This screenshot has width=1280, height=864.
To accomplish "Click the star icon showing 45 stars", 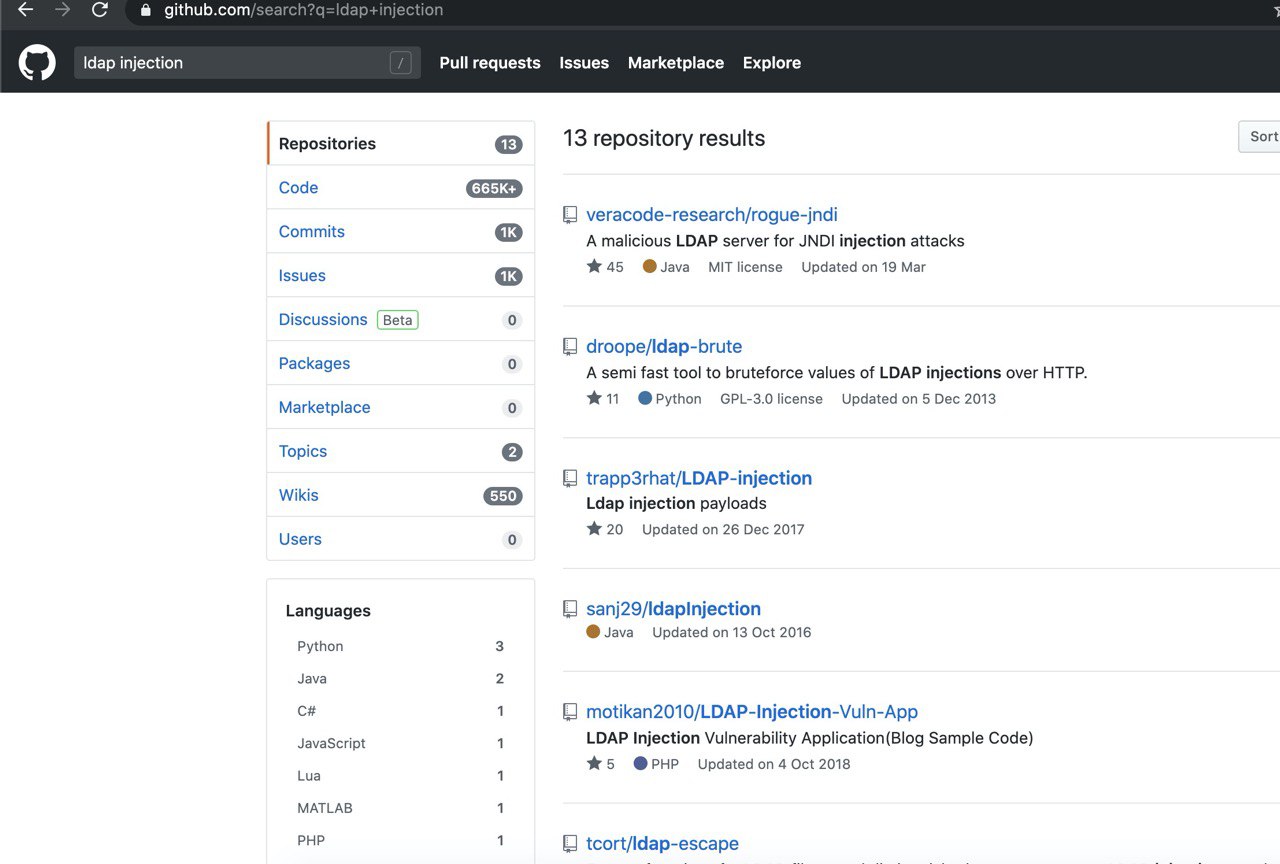I will (x=594, y=266).
